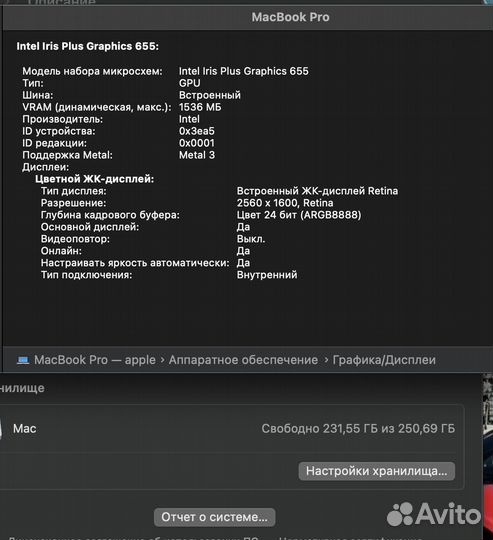The image size is (493, 540).
Task: Click the Mac storage volume name
Action: (24, 429)
